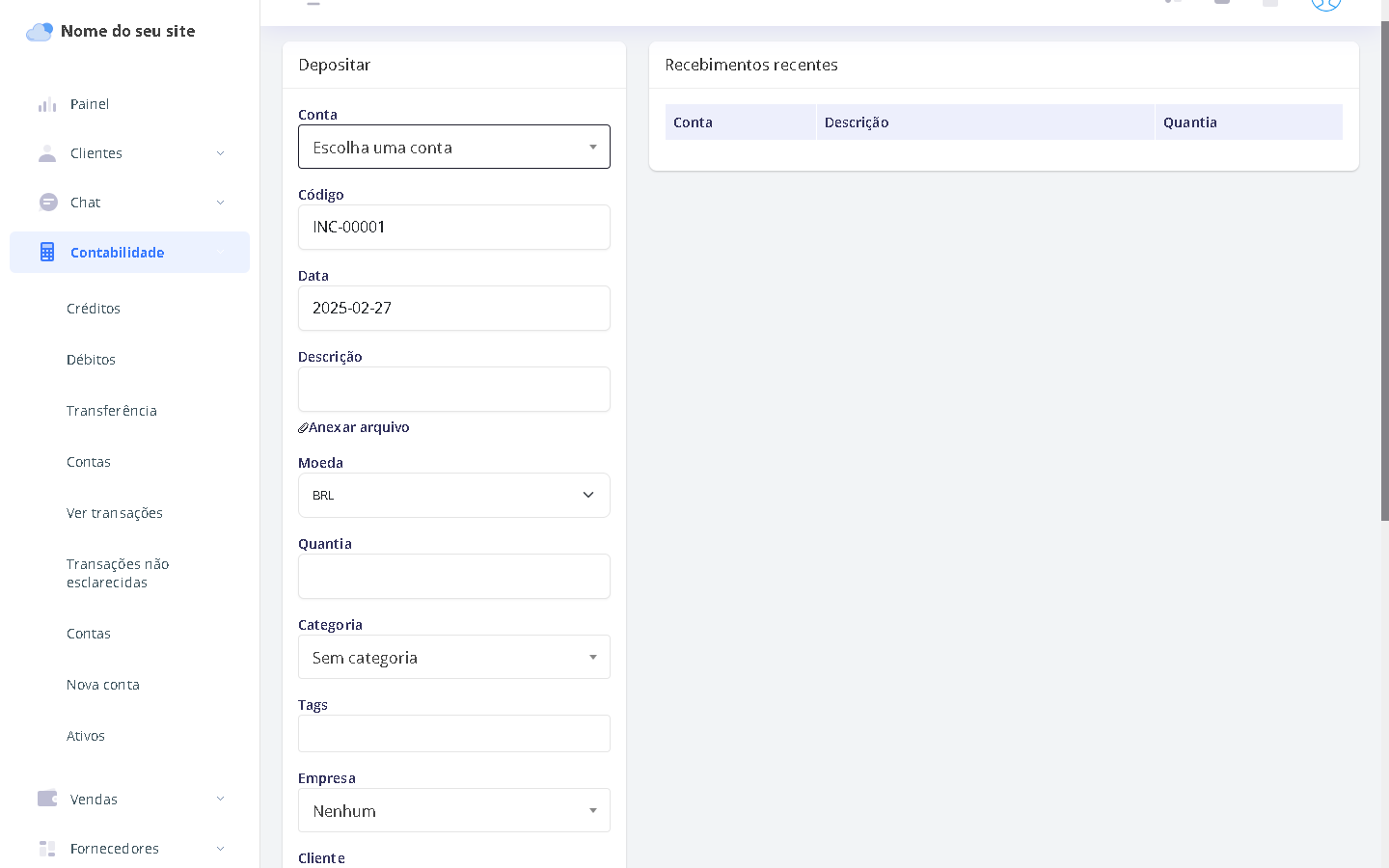Open Créditos in the accounting menu

click(x=94, y=309)
